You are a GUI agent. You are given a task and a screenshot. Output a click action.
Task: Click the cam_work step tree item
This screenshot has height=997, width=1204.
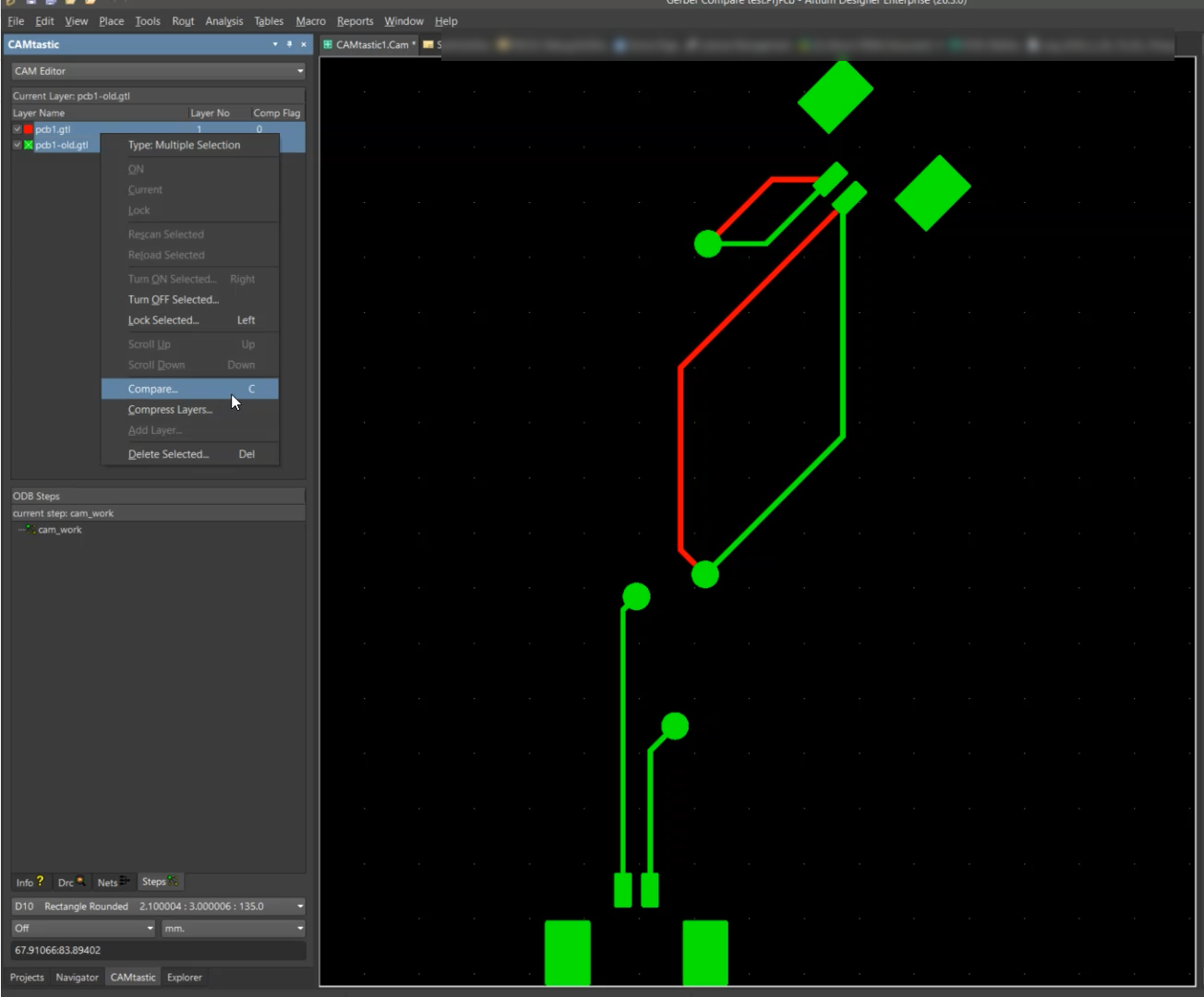click(x=59, y=530)
